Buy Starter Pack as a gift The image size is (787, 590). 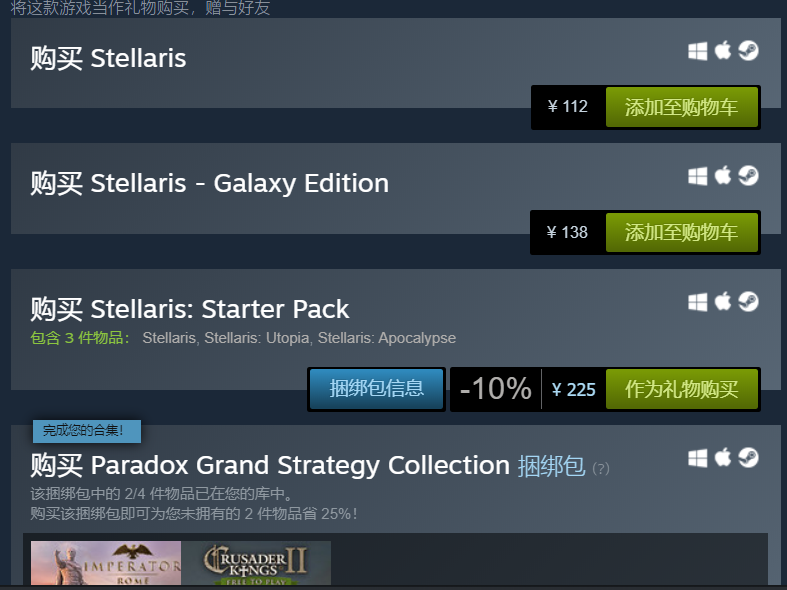pos(681,389)
